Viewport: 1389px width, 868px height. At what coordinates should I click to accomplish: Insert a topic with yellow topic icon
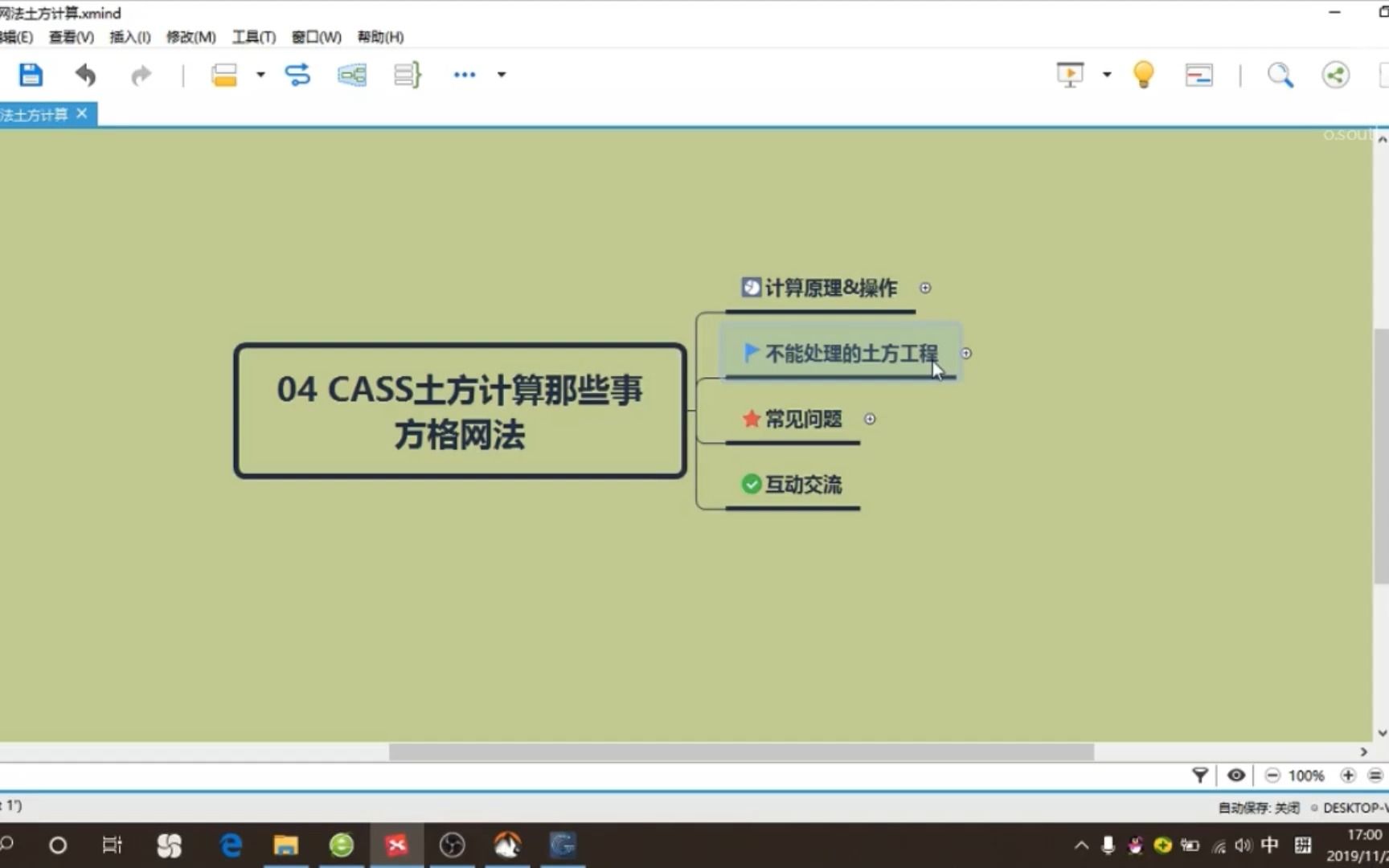(224, 75)
